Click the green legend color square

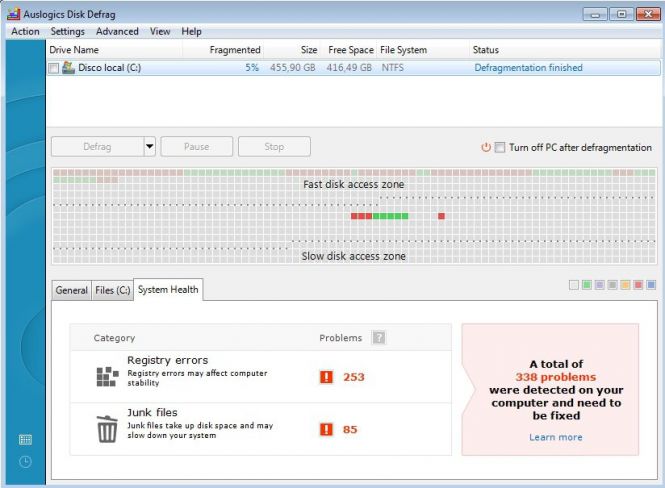pyautogui.click(x=587, y=285)
